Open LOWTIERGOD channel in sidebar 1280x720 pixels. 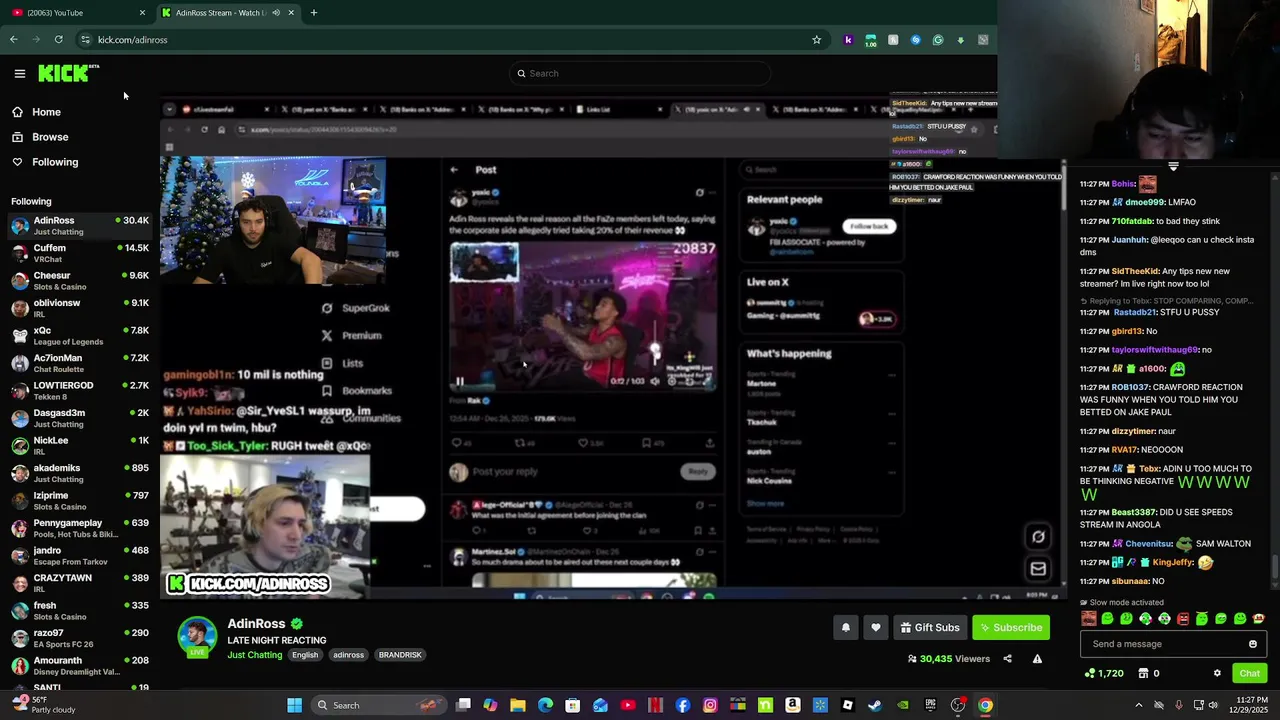80,391
